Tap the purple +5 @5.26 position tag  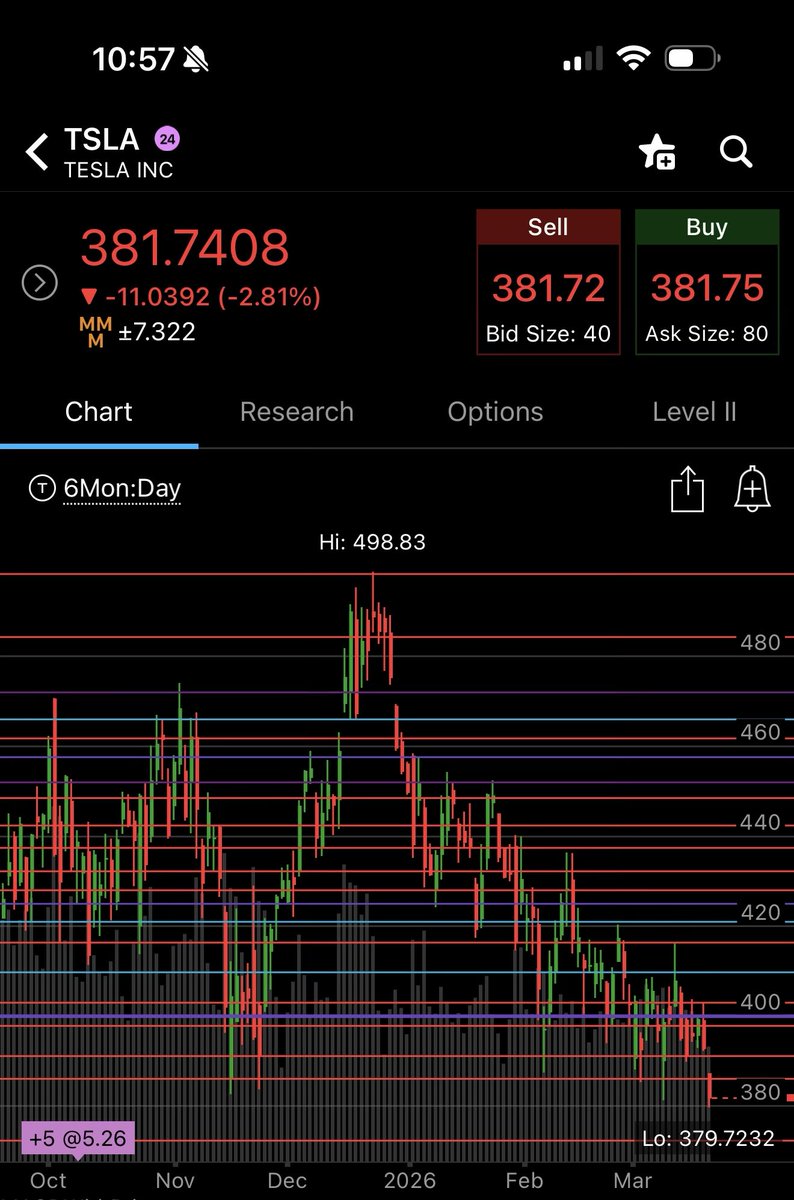[x=77, y=1138]
